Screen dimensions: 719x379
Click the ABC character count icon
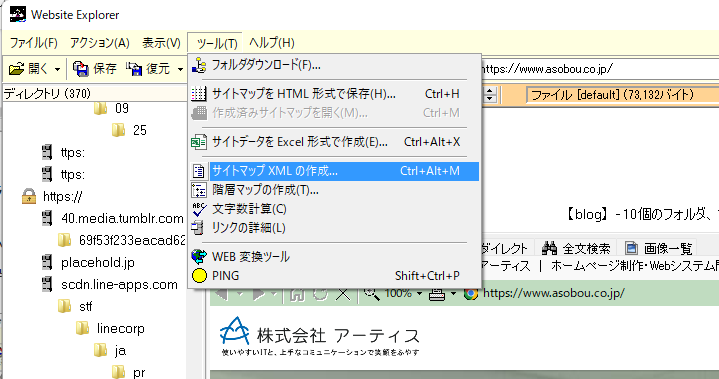(x=199, y=209)
